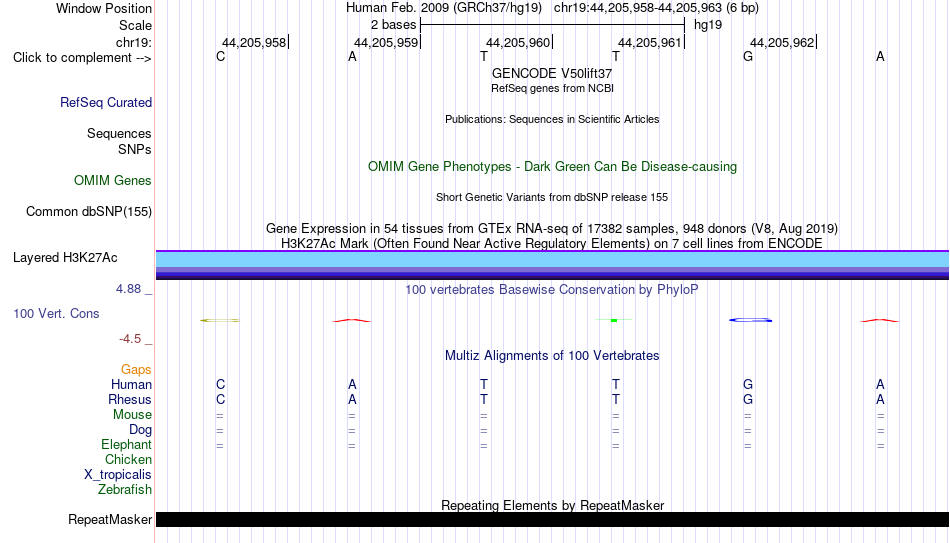This screenshot has height=543, width=950.
Task: Open the 100 Vert. Cons track label
Action: [56, 313]
